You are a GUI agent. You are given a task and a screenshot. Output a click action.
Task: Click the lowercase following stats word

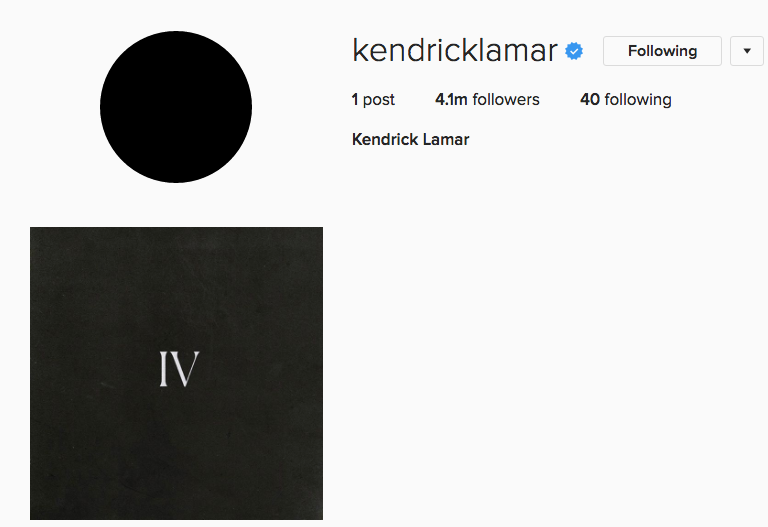coord(638,99)
